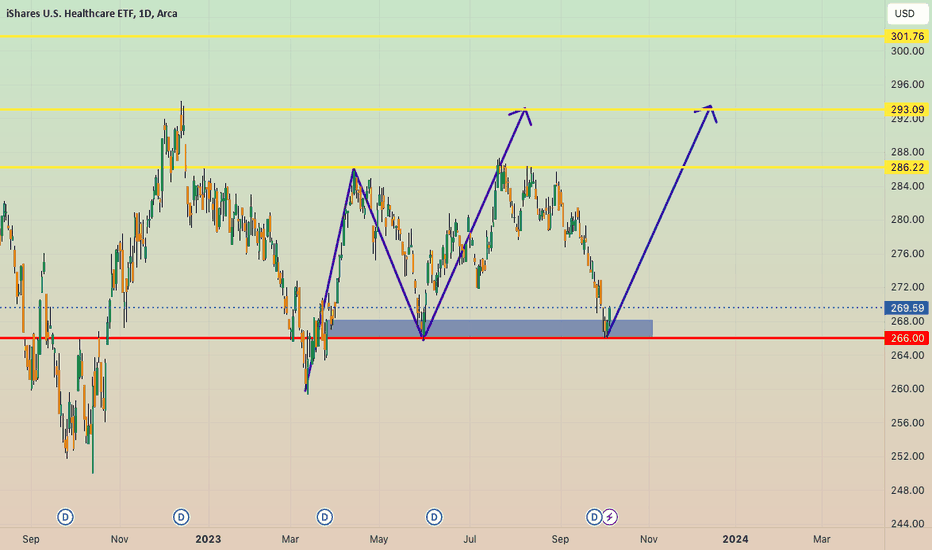Select the 286.22 yellow price label

(x=907, y=168)
